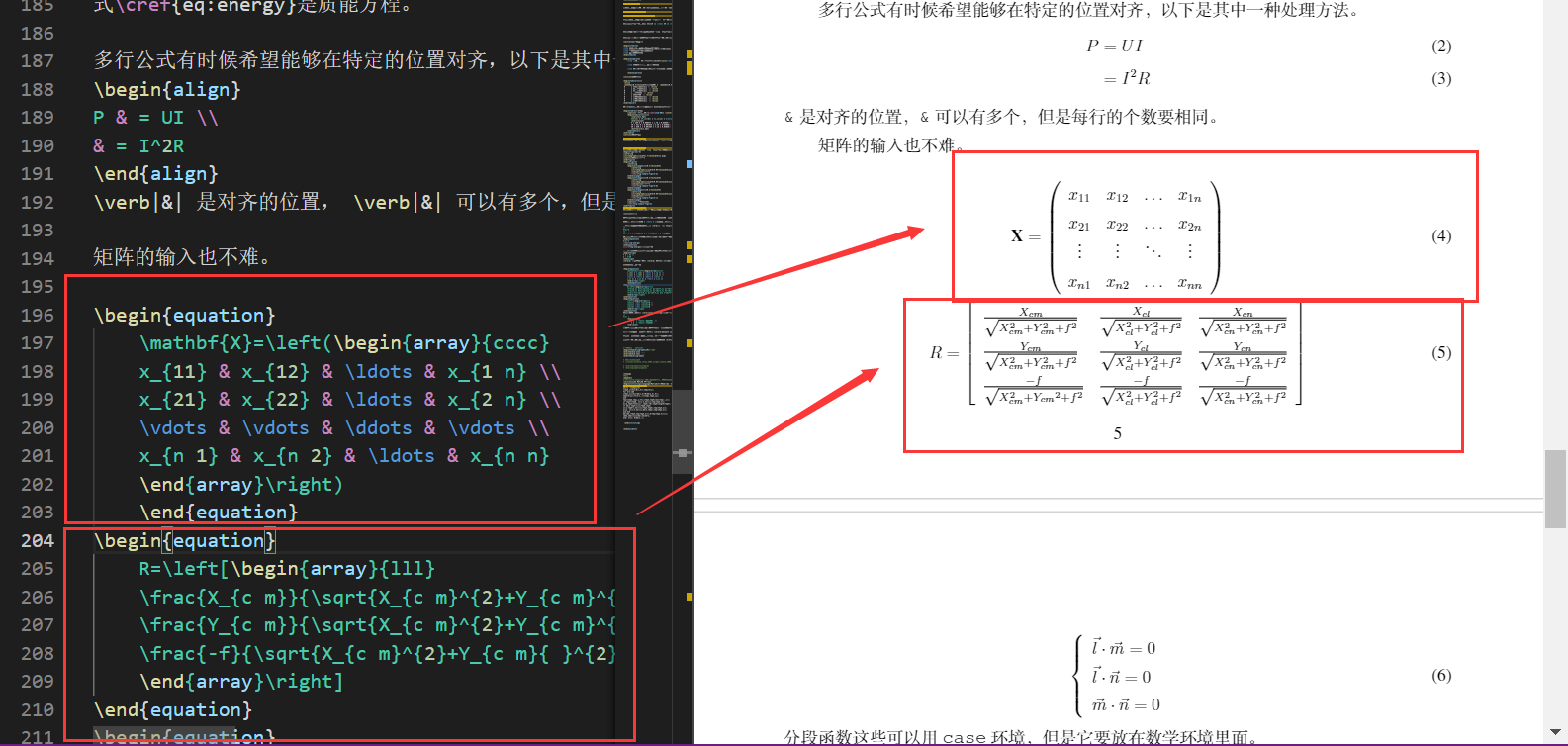This screenshot has width=1568, height=746.
Task: Click the \vdots & \vdots & \ddots line 200
Action: pyautogui.click(x=343, y=427)
